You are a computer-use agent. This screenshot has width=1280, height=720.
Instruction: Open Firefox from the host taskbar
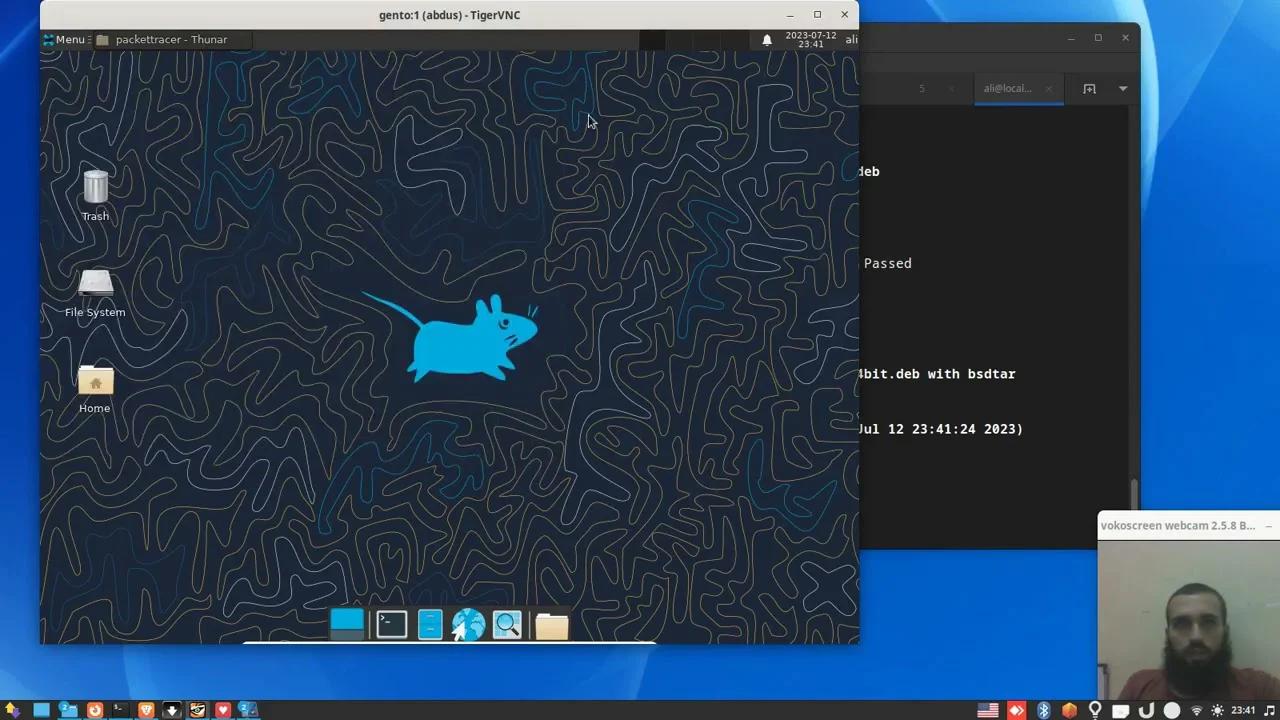[94, 710]
